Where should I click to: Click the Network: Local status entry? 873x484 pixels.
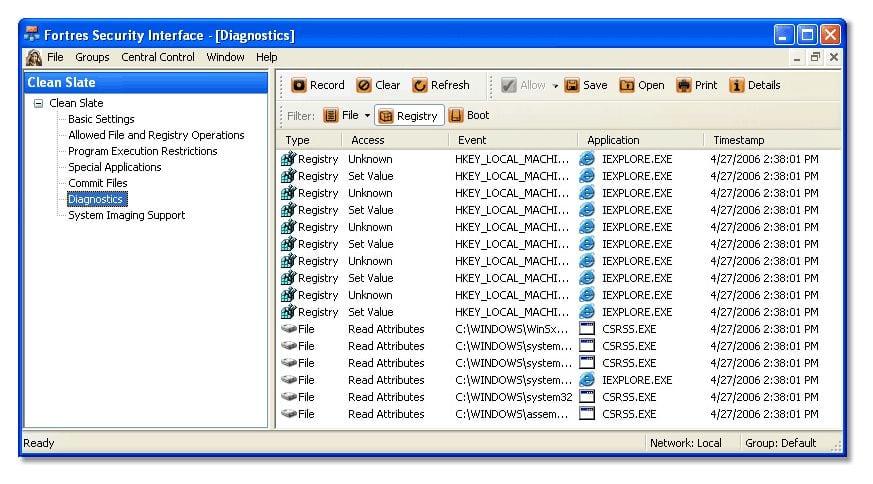686,443
